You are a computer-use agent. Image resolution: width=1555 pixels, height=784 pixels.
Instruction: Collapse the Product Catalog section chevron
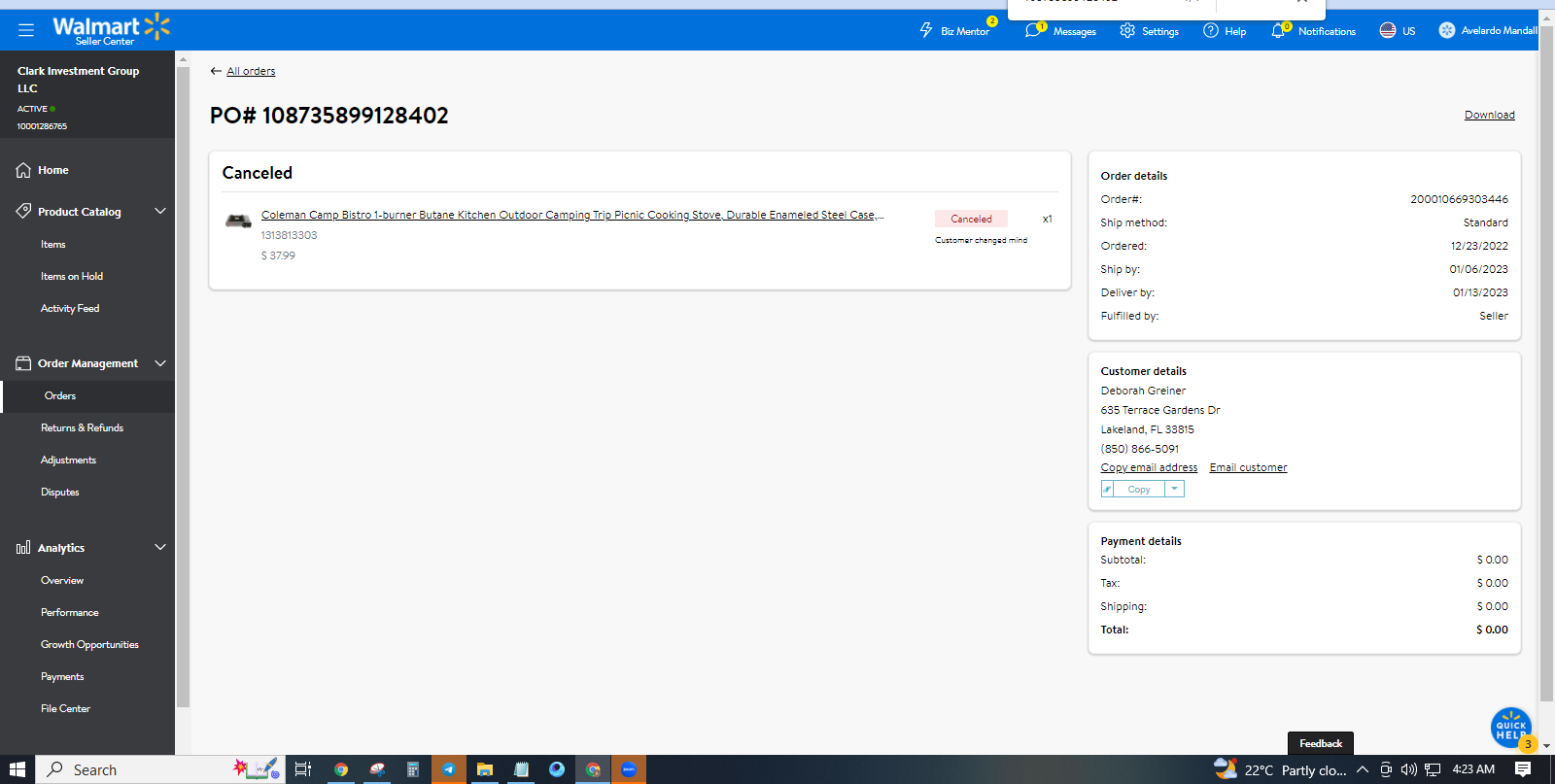pos(160,211)
